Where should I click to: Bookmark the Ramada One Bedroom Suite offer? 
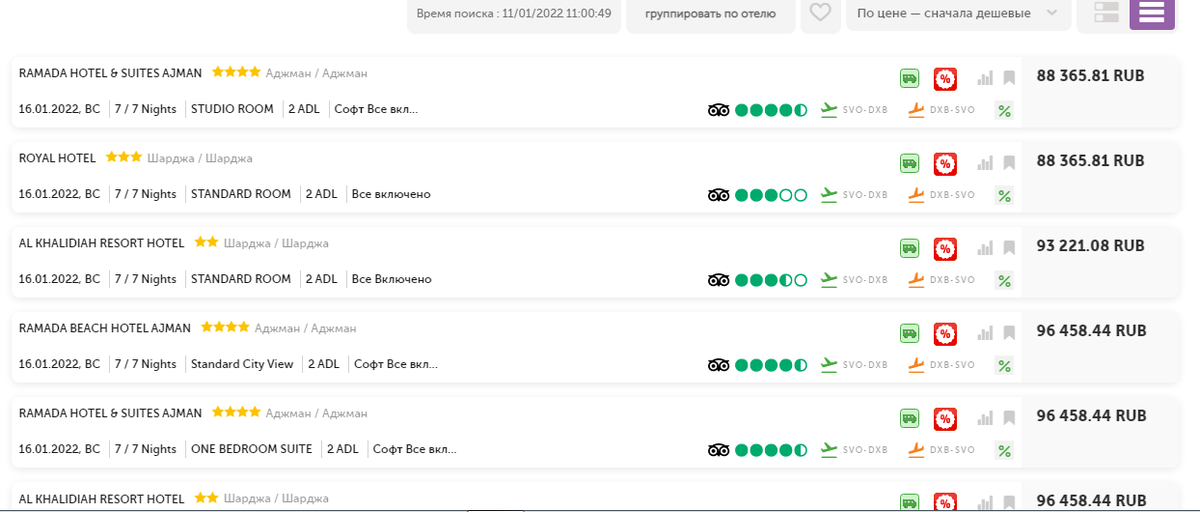[1009, 417]
